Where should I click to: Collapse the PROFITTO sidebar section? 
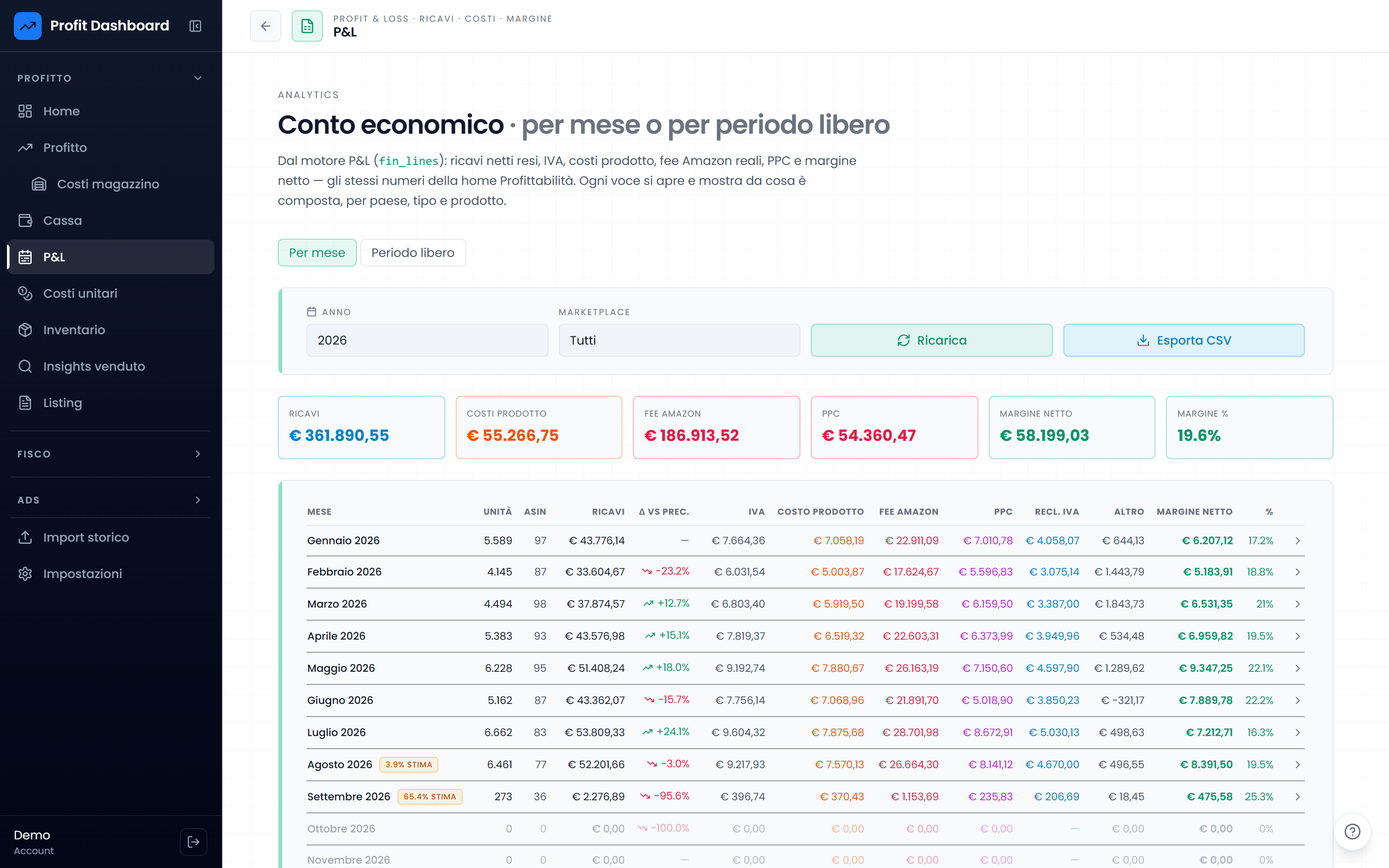(x=198, y=78)
